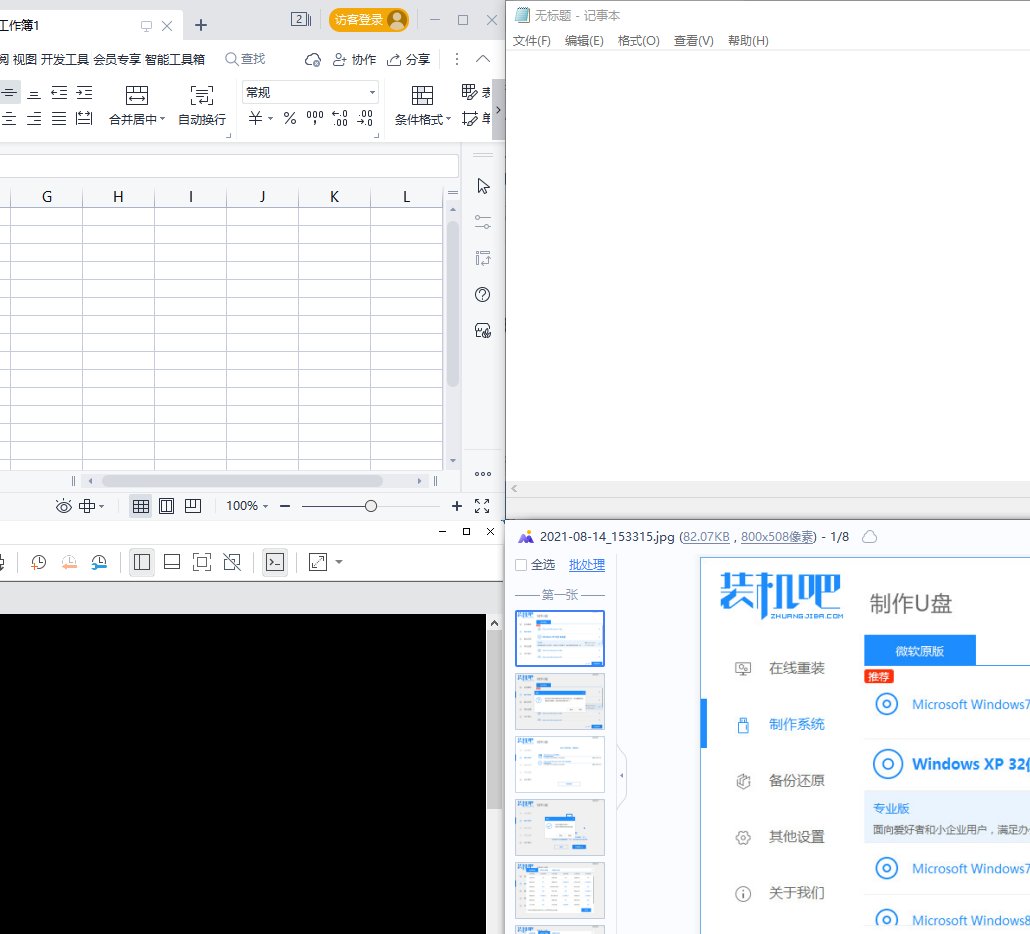This screenshot has width=1030, height=934.
Task: Click the selection arrow tool in side panel
Action: (483, 186)
